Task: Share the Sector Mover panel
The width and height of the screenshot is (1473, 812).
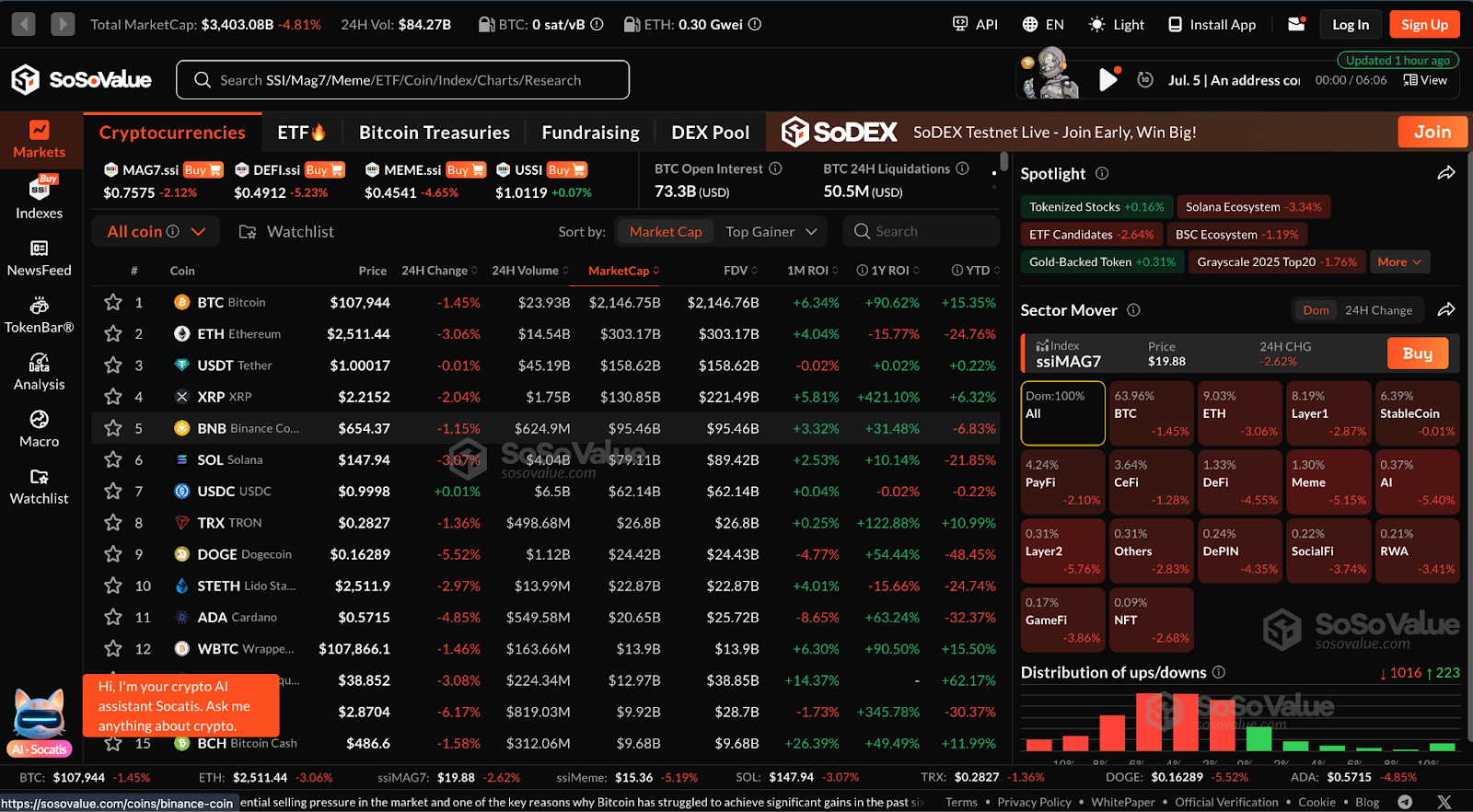Action: 1446,310
